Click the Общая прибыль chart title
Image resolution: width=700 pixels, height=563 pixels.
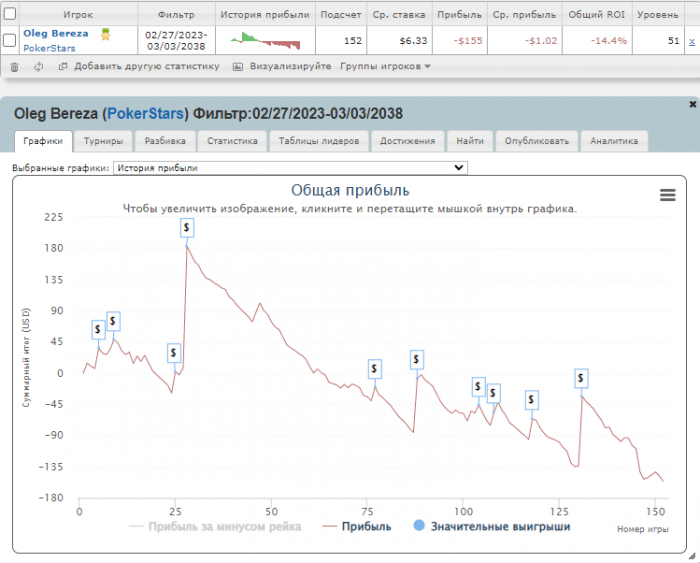pos(350,191)
